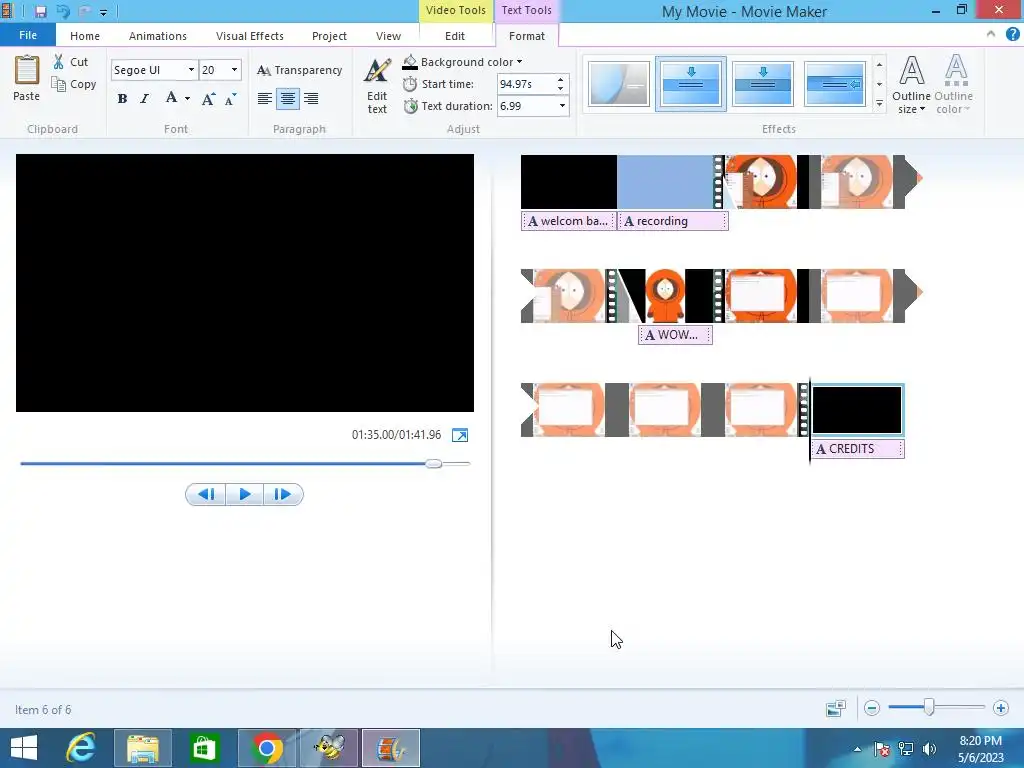Screen dimensions: 1024x768
Task: Copy the selected item
Action: (74, 84)
